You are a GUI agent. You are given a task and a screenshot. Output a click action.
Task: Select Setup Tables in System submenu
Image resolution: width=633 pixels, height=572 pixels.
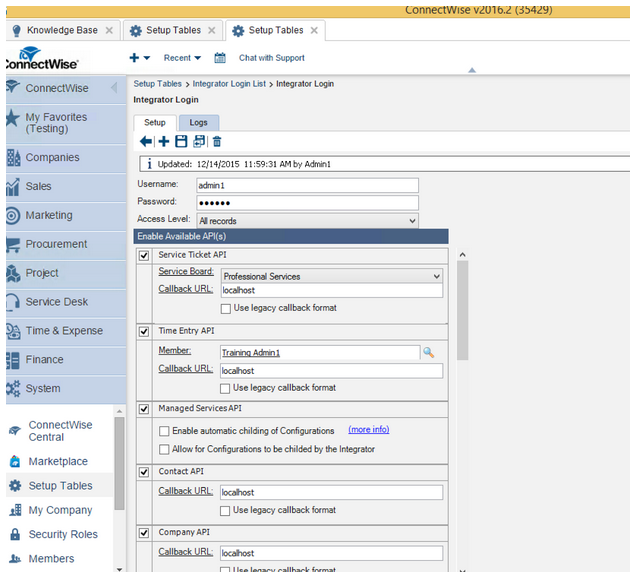(60, 486)
